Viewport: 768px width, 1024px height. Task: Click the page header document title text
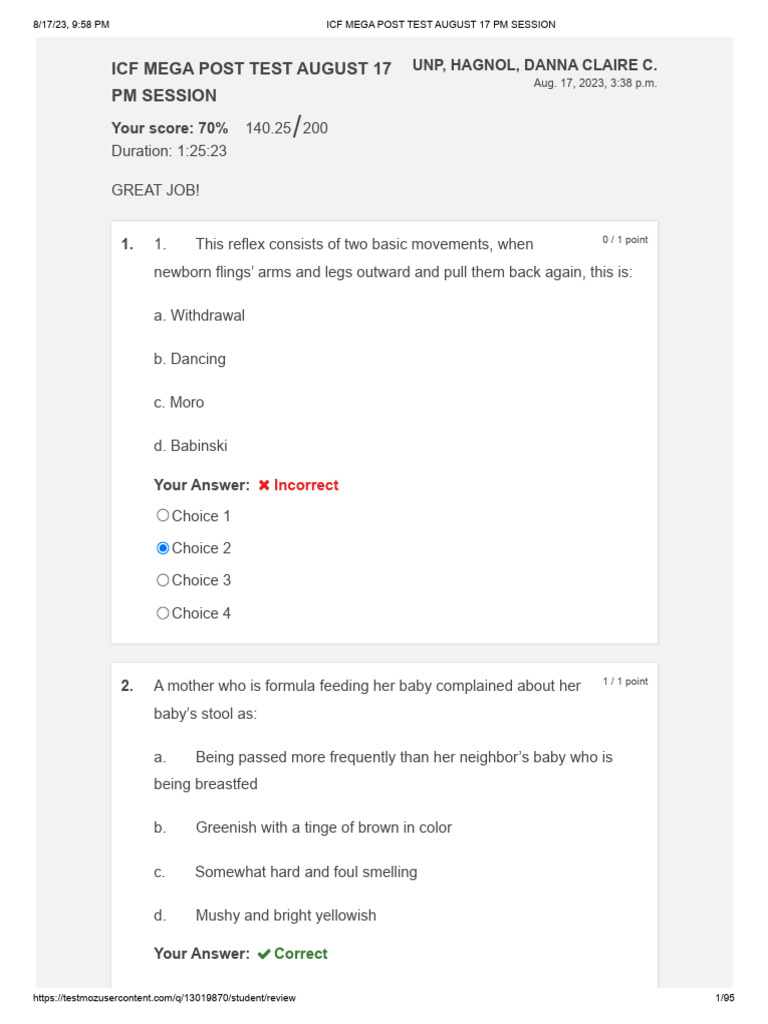[x=441, y=24]
